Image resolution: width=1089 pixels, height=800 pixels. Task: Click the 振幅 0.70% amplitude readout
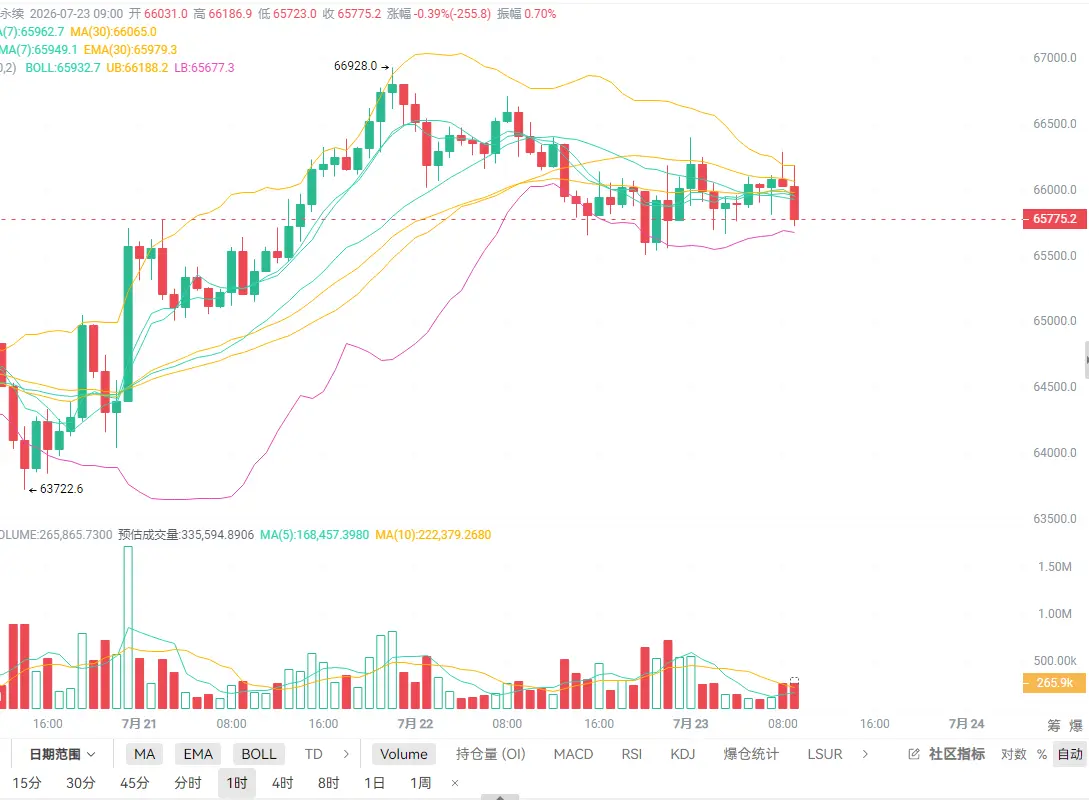pos(526,14)
